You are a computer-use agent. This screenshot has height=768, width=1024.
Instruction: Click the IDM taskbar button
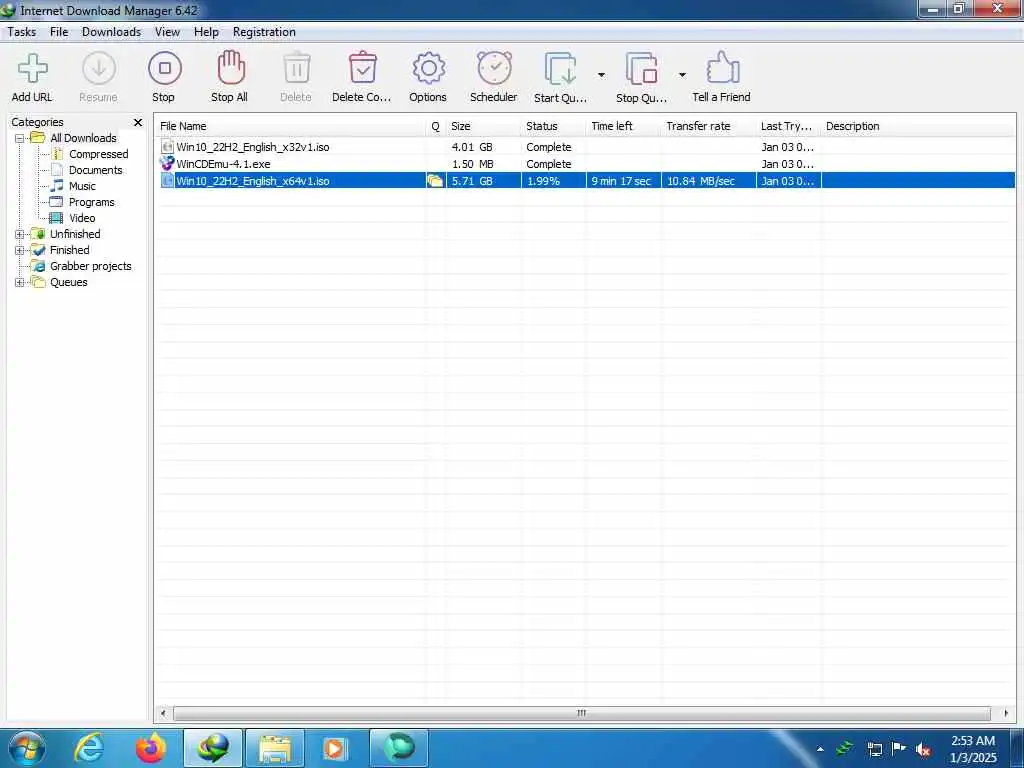click(x=214, y=748)
